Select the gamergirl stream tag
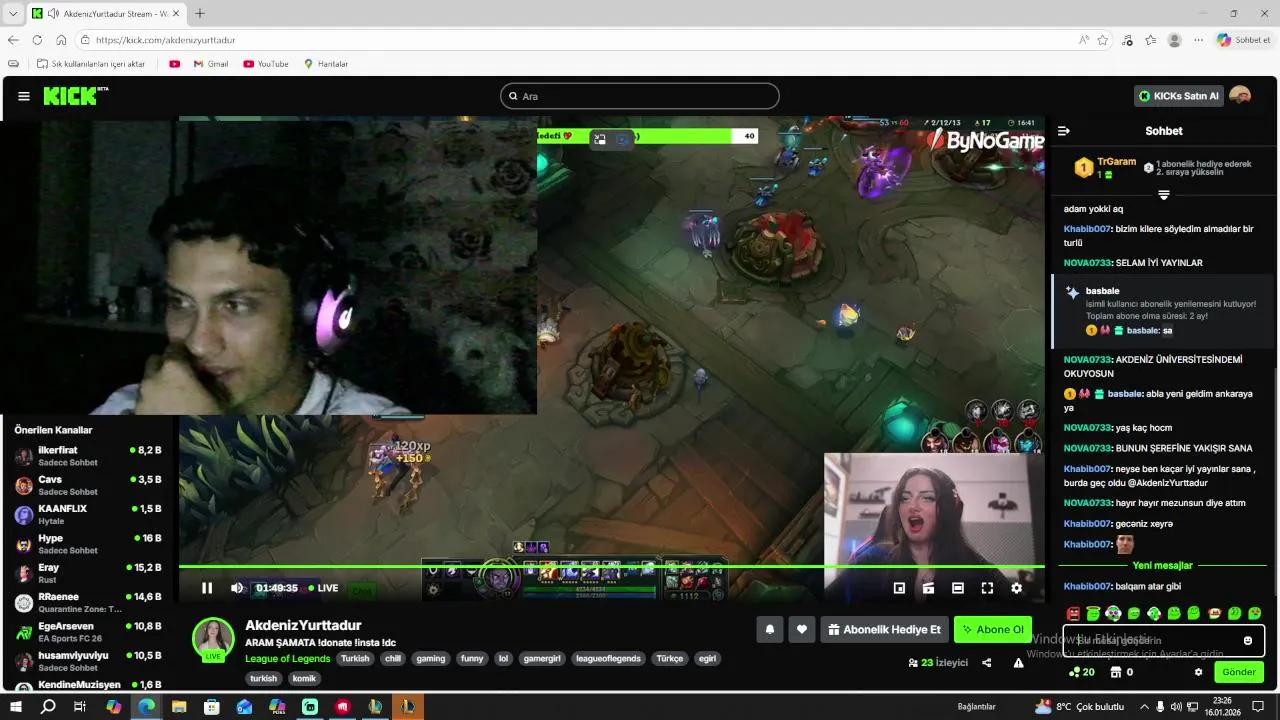 pos(542,659)
